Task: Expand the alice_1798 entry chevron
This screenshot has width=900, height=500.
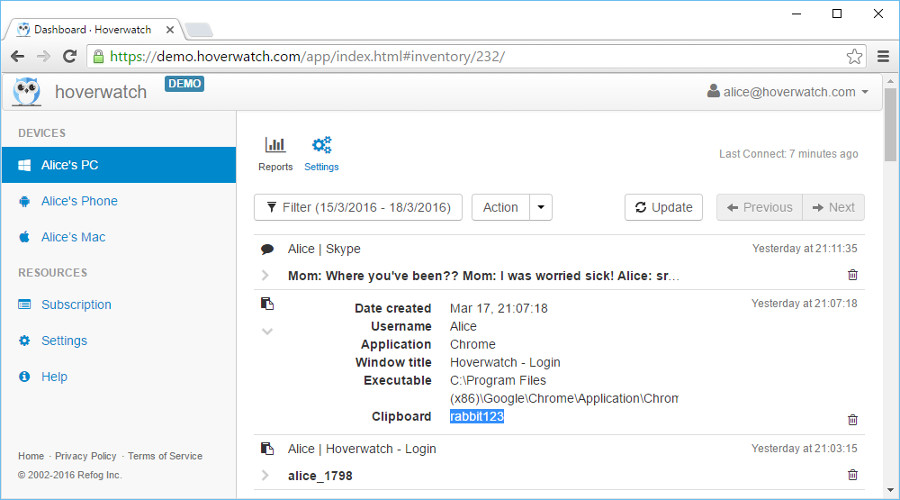Action: (x=265, y=475)
